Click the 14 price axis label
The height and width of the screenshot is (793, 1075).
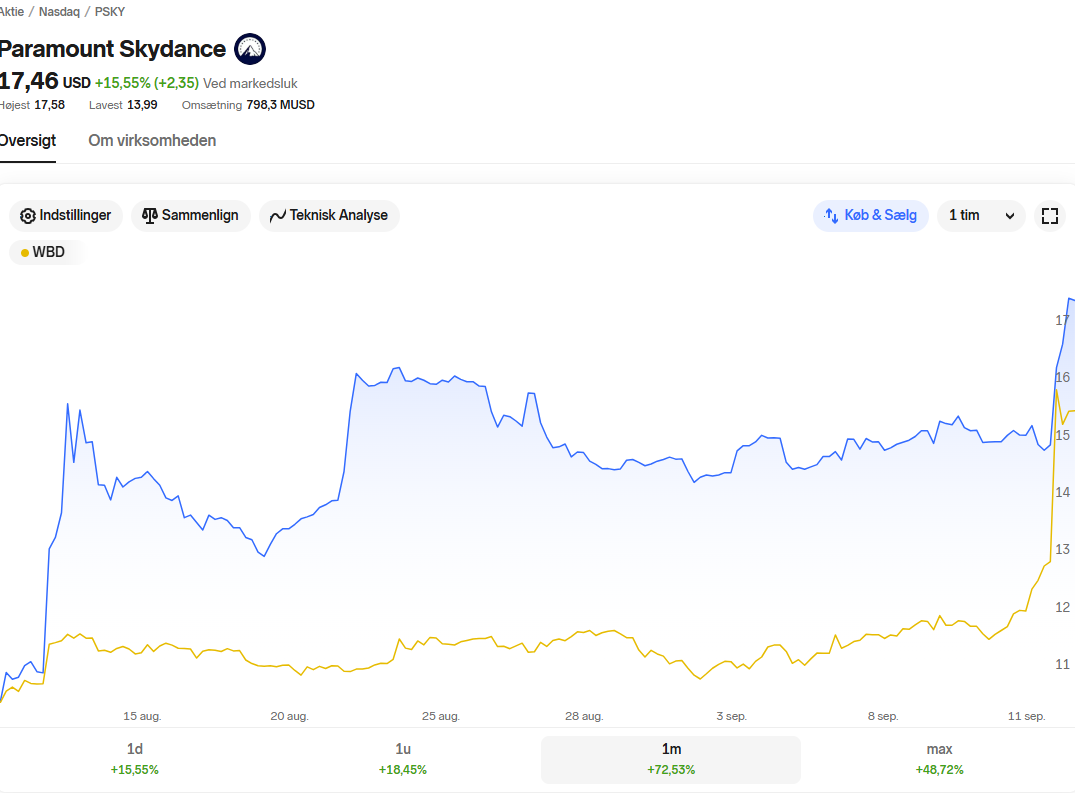(1062, 492)
